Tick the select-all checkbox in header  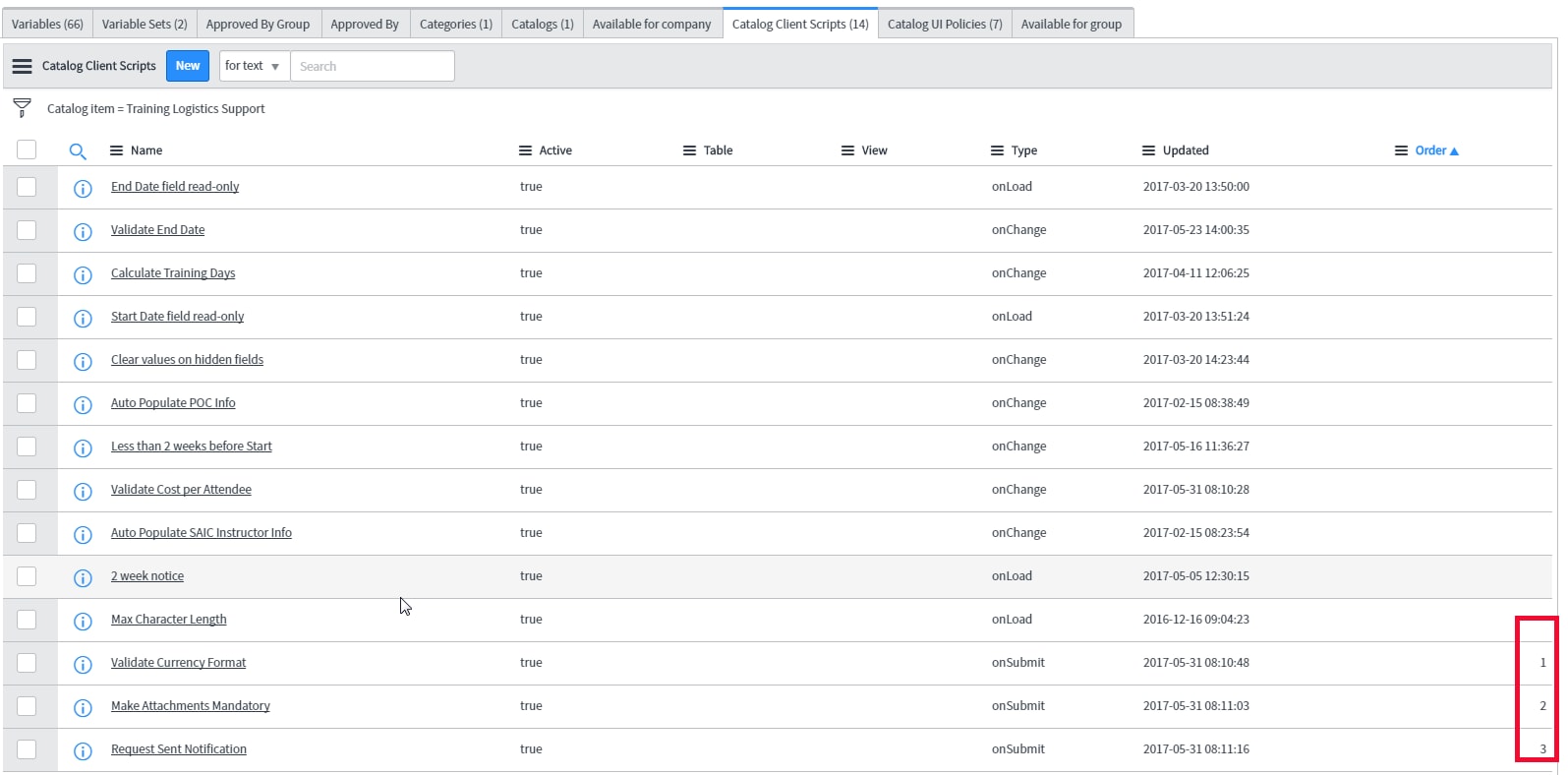click(27, 149)
